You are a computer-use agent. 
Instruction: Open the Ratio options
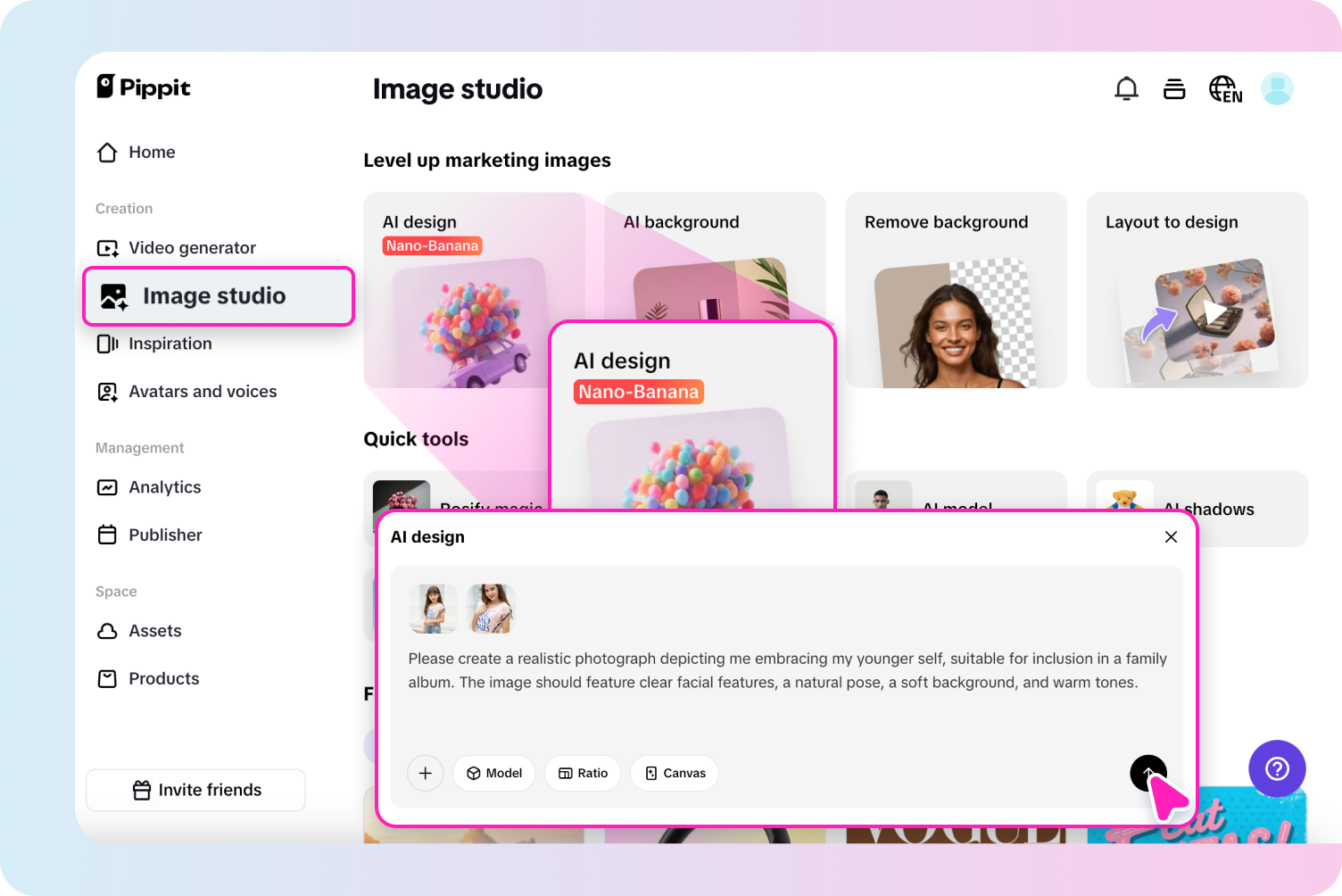tap(583, 773)
